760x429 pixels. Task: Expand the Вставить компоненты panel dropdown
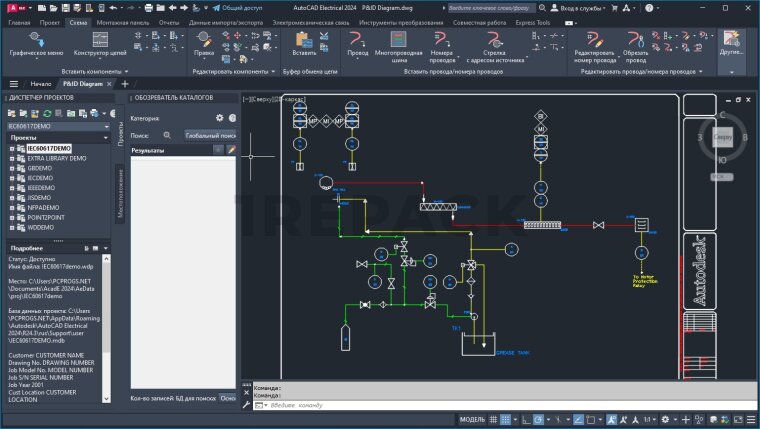(x=127, y=72)
